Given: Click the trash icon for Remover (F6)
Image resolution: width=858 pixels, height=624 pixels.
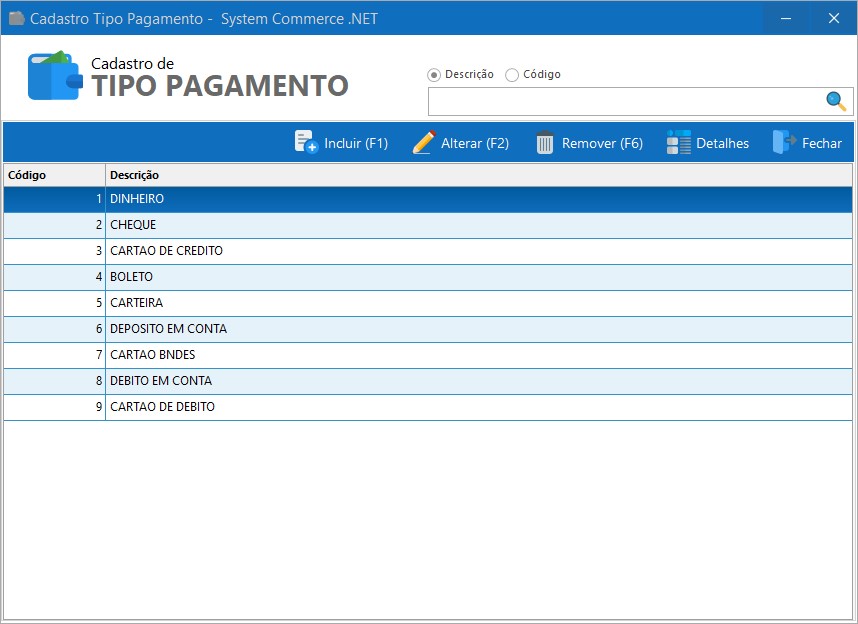Looking at the screenshot, I should tap(544, 142).
